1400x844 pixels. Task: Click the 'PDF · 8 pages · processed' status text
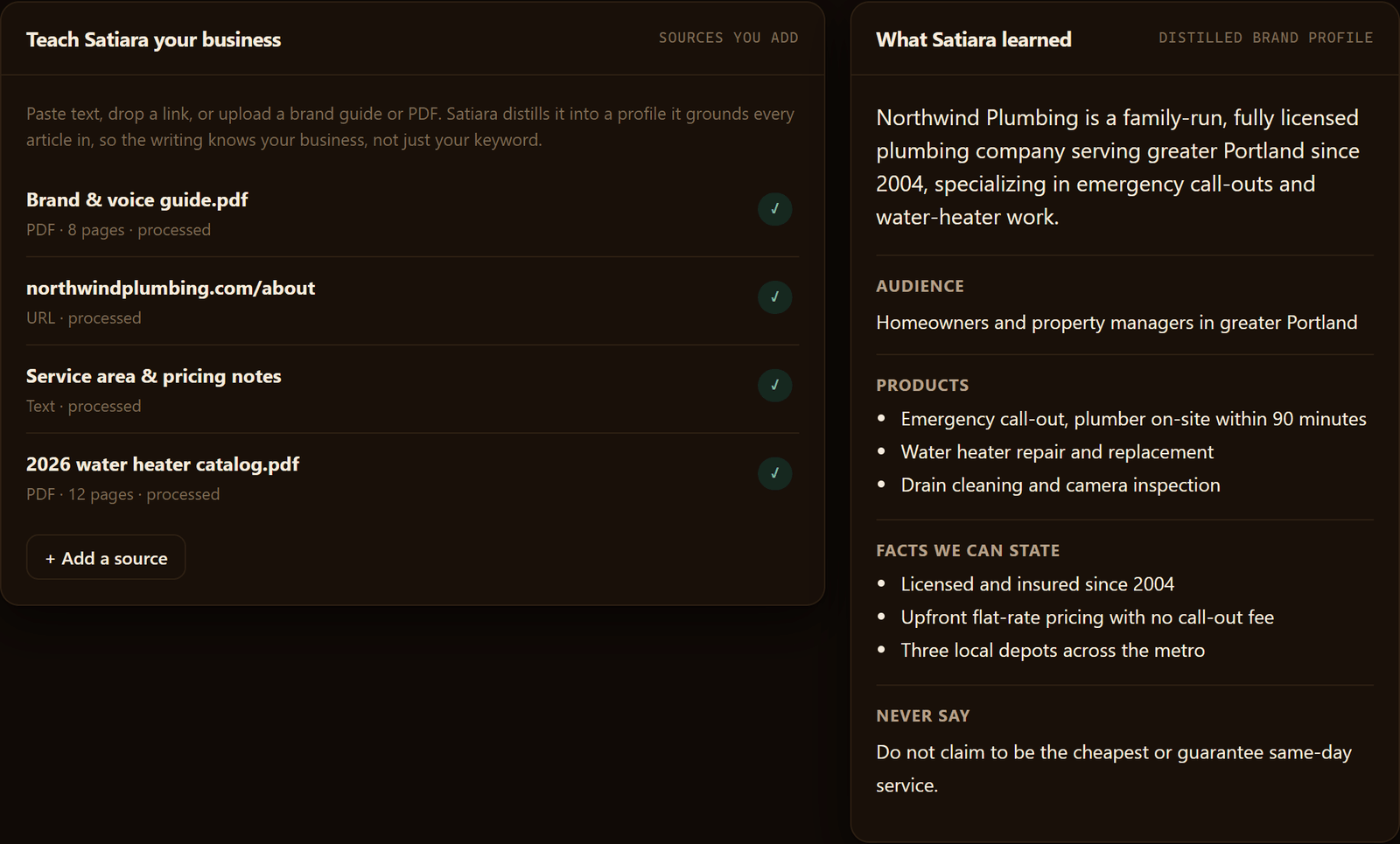pyautogui.click(x=118, y=230)
